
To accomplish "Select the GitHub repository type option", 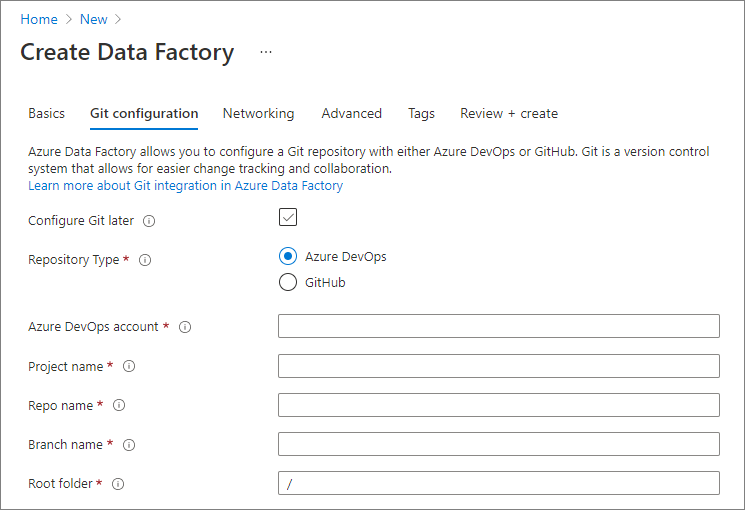I will 288,283.
